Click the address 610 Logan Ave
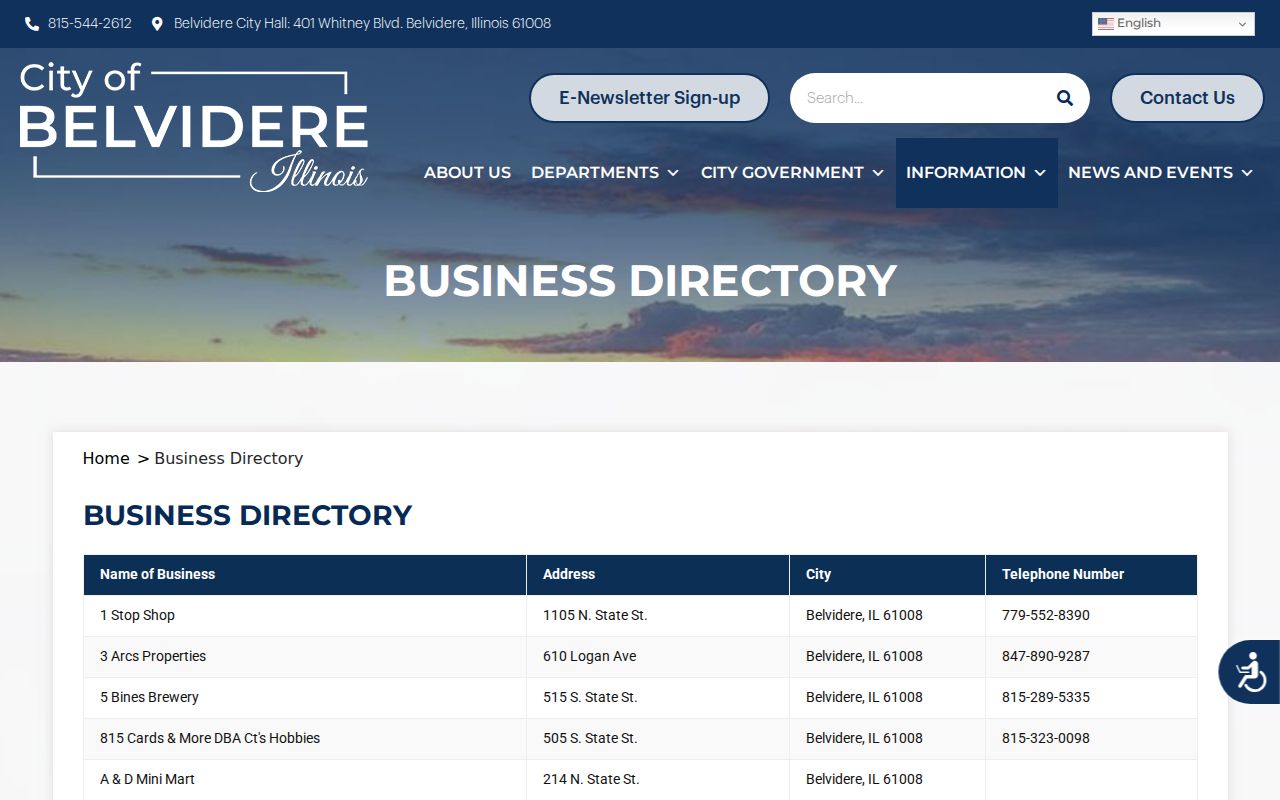 click(590, 656)
